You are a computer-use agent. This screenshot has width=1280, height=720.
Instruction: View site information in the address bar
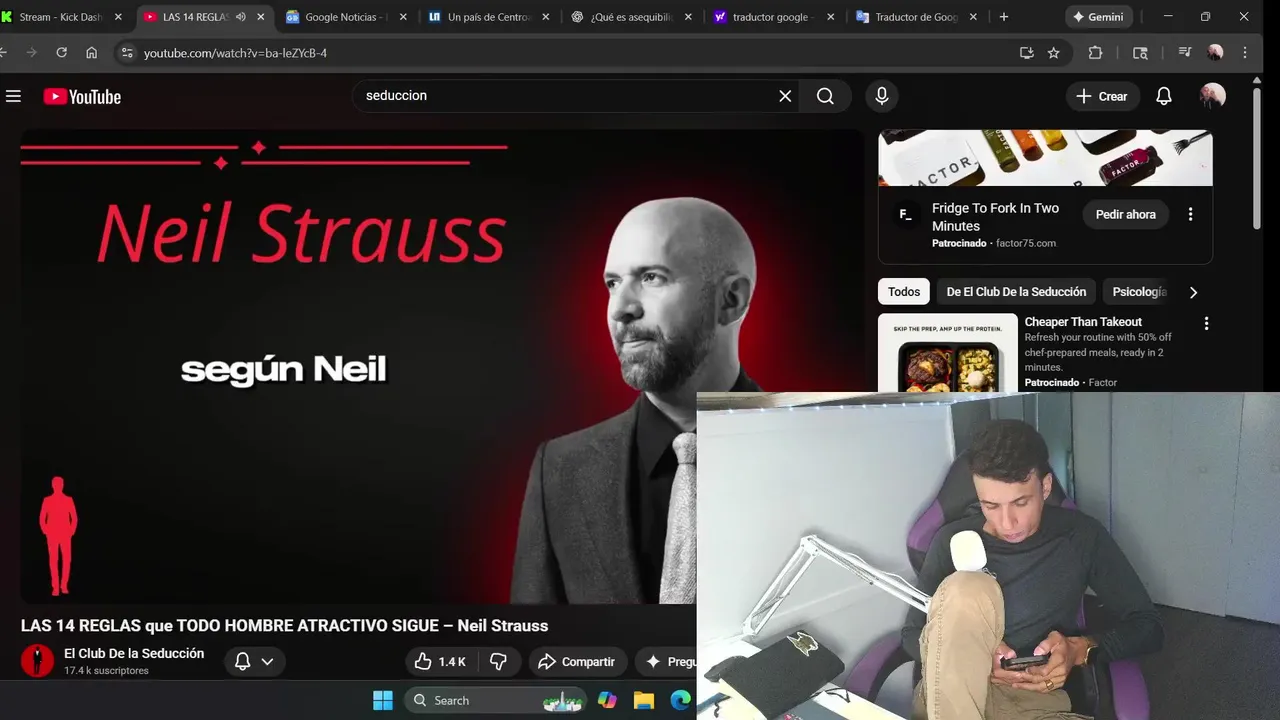(126, 53)
